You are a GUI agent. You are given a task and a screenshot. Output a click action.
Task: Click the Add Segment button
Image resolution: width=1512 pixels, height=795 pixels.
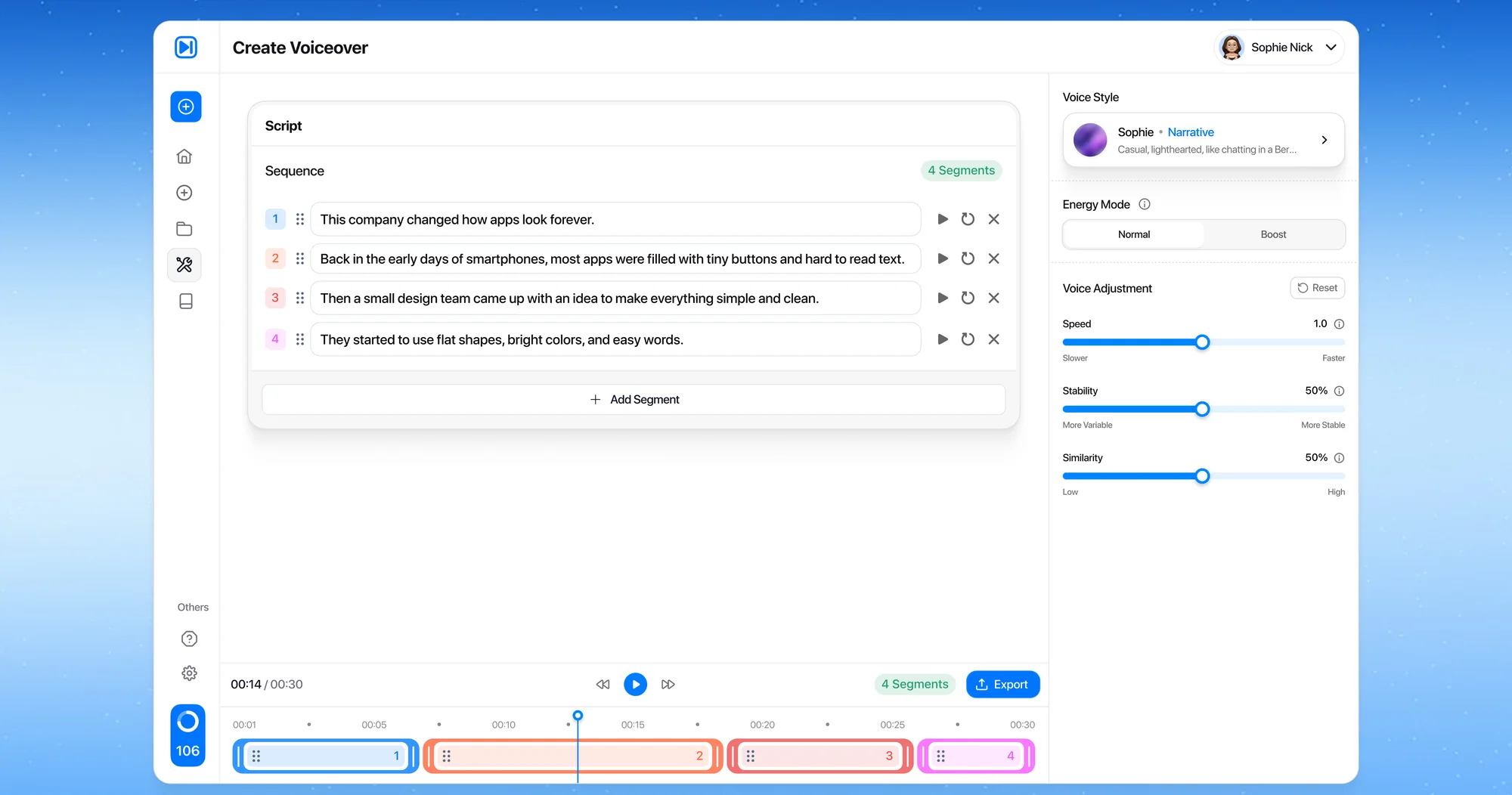[634, 400]
